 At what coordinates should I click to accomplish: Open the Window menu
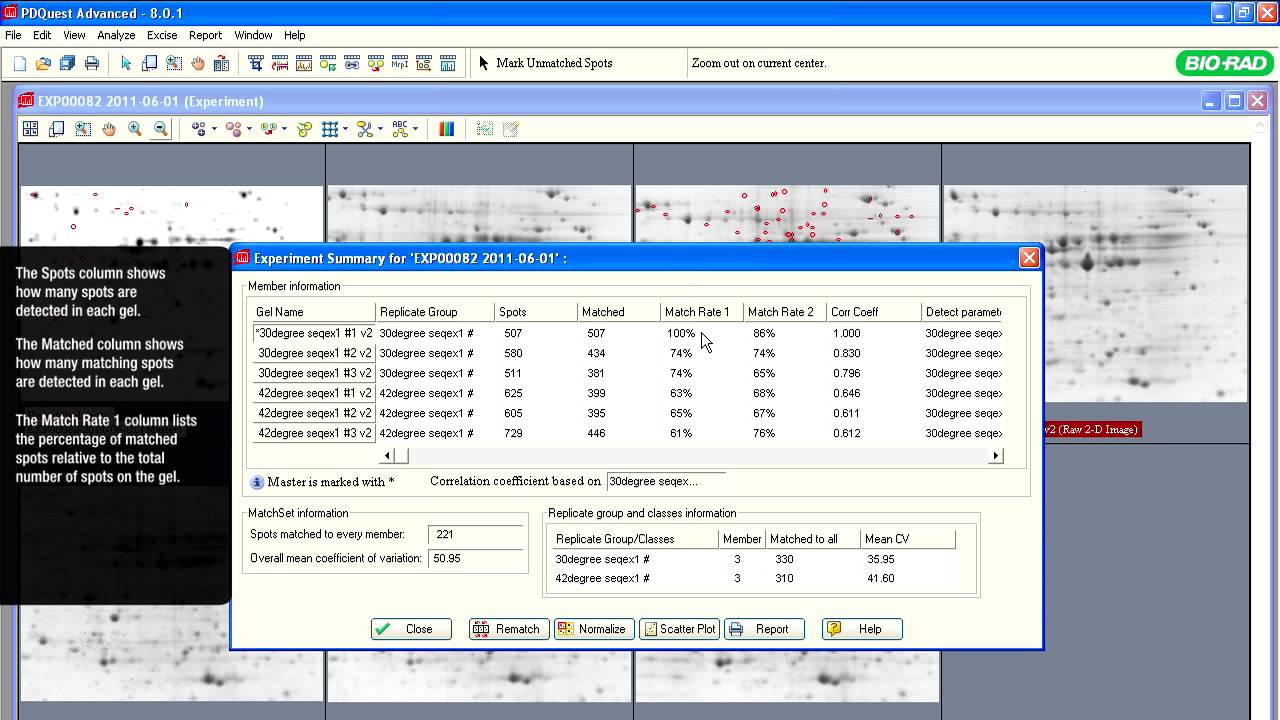click(x=253, y=35)
